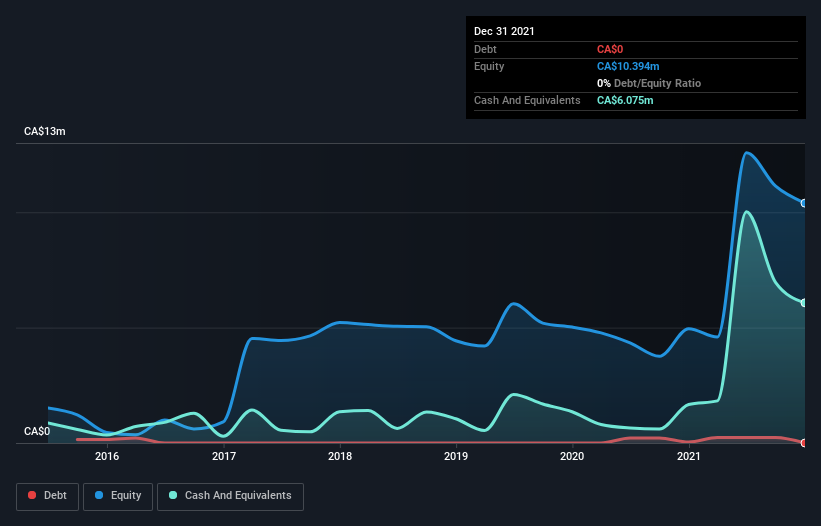Toggle the Equity series legend button
Viewport: 821px width, 526px height.
coord(118,496)
